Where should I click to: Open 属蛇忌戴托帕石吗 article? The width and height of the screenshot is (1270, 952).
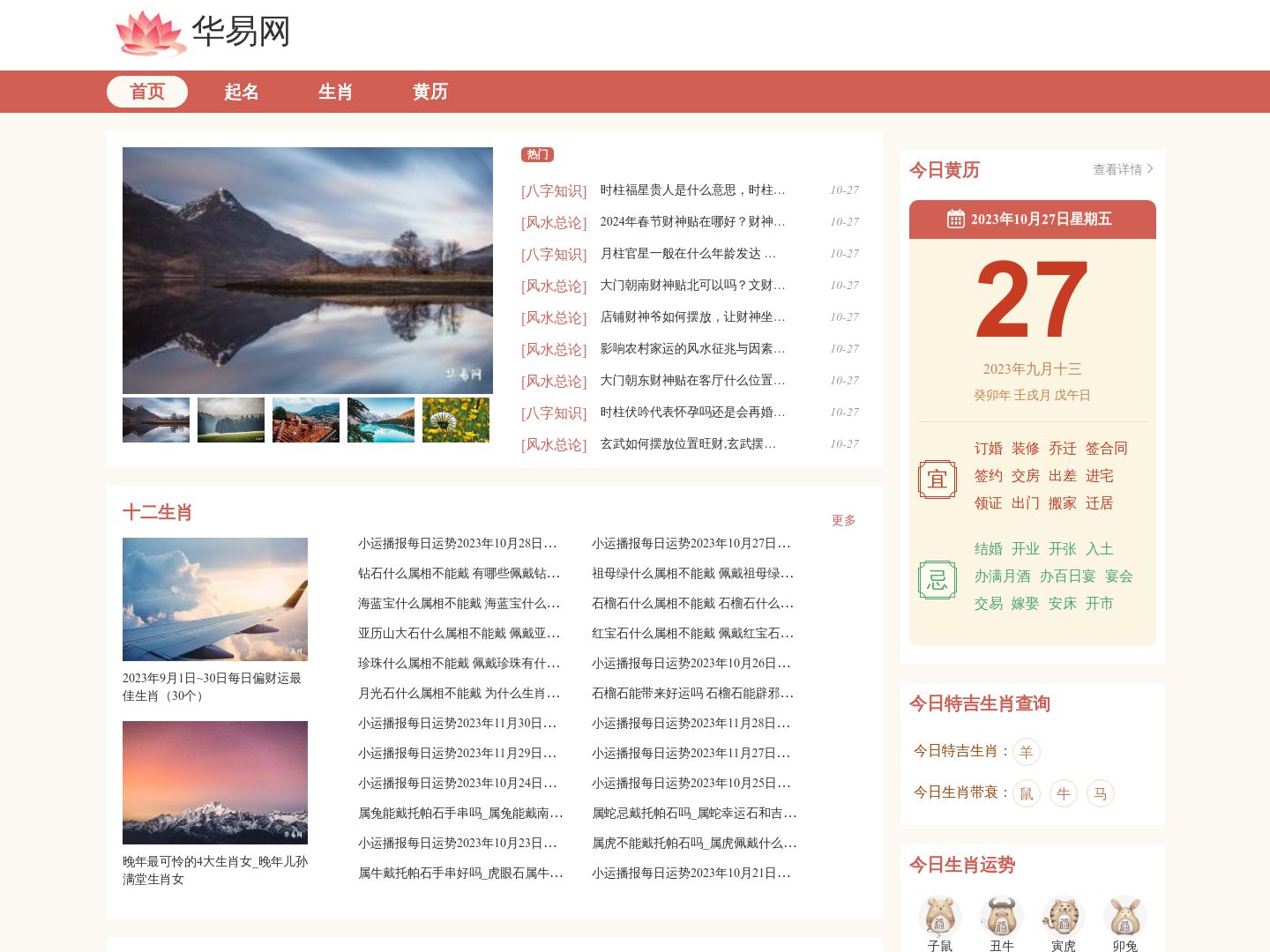[694, 814]
